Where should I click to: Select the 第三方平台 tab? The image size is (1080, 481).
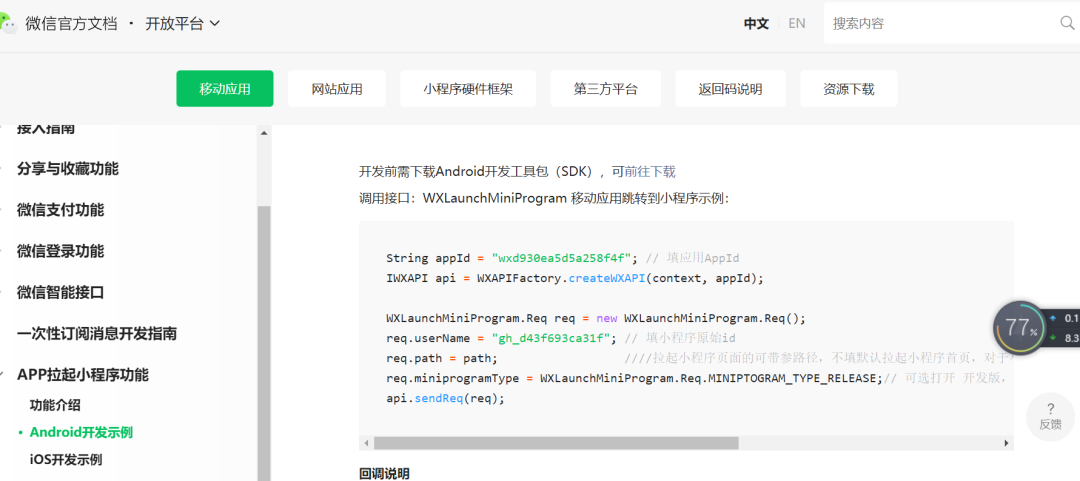pos(605,89)
